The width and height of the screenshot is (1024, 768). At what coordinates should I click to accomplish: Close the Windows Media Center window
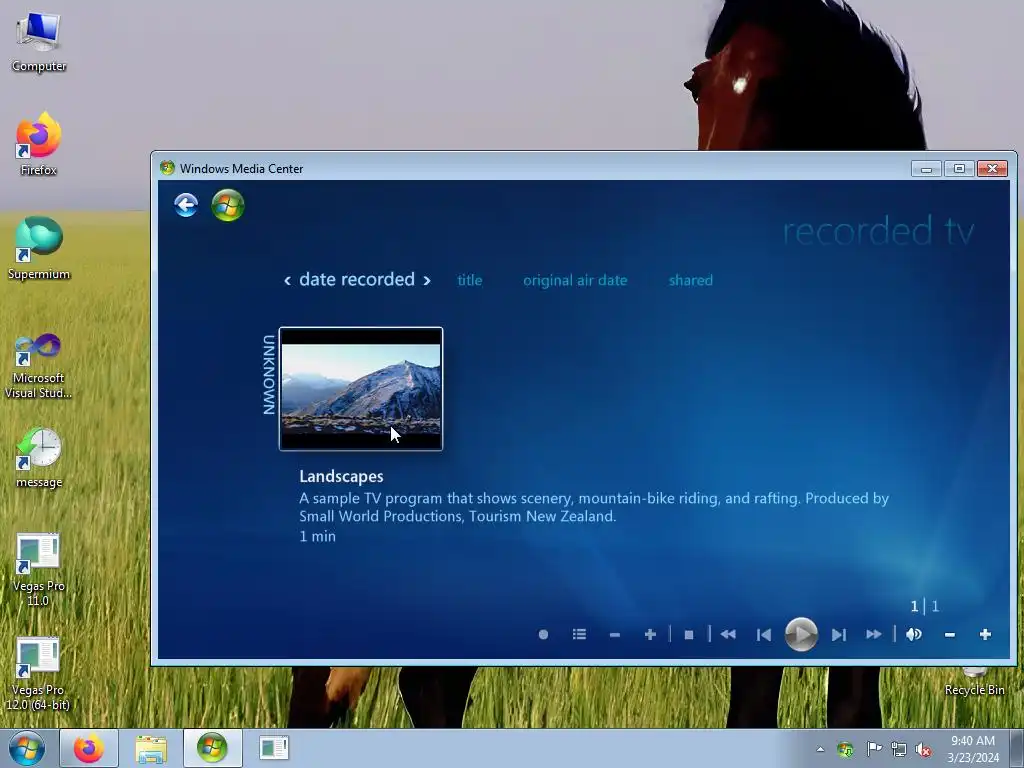click(x=992, y=168)
